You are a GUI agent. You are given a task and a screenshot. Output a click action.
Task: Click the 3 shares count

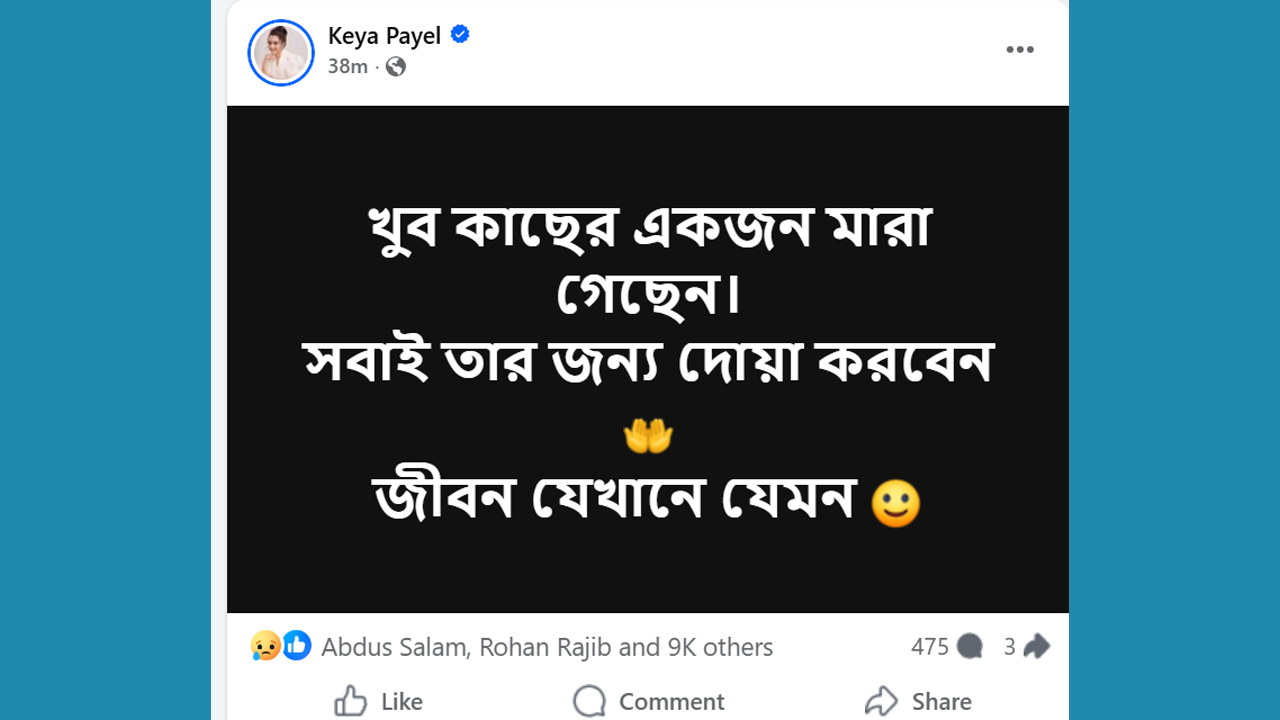(x=1009, y=647)
